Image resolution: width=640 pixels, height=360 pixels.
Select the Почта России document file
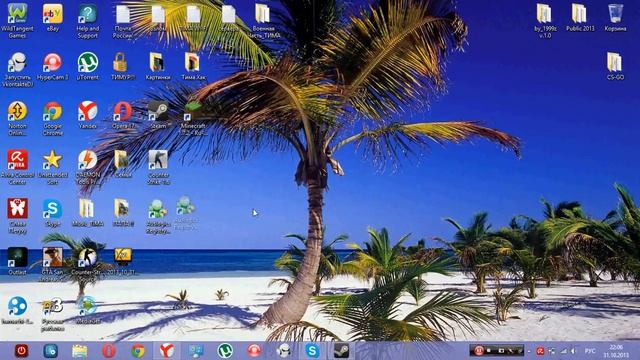pyautogui.click(x=123, y=21)
